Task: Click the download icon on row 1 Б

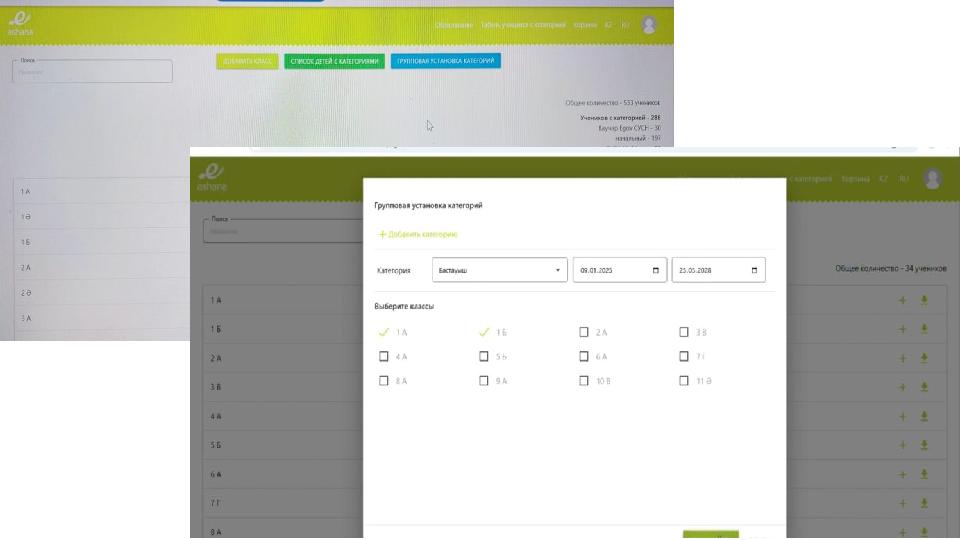Action: pos(924,329)
